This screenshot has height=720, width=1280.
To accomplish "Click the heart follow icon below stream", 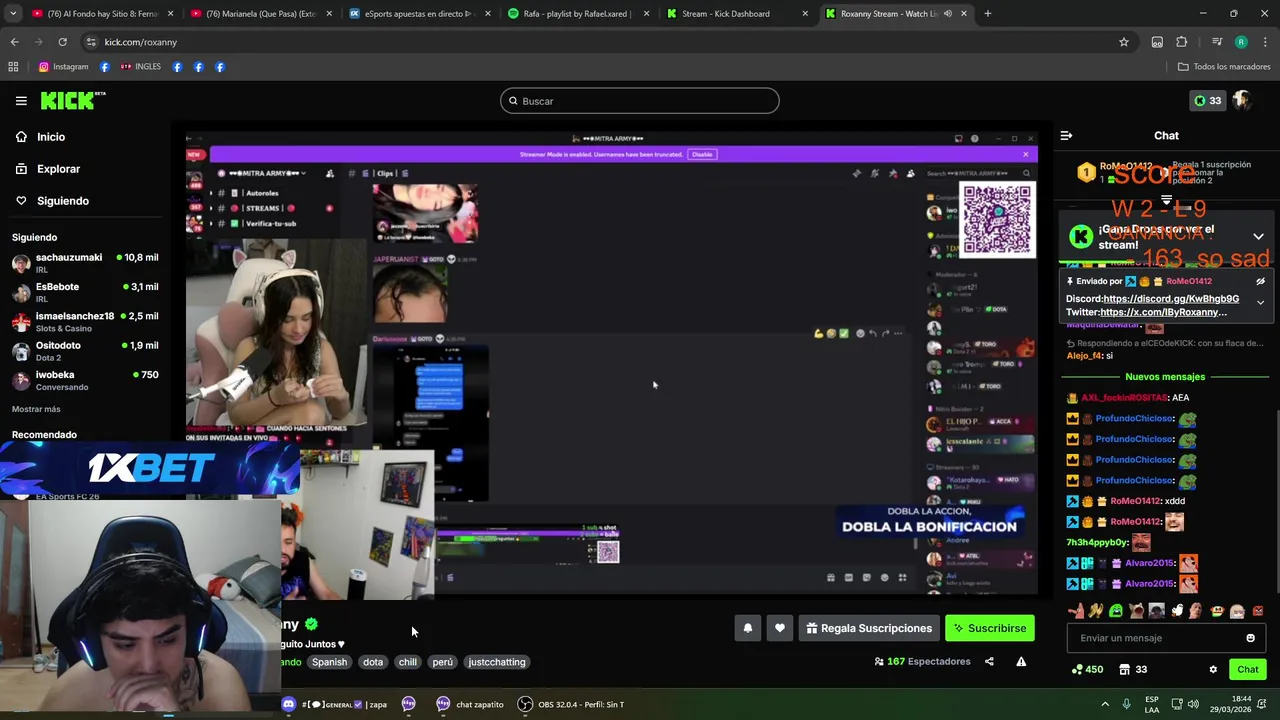I will [x=779, y=628].
